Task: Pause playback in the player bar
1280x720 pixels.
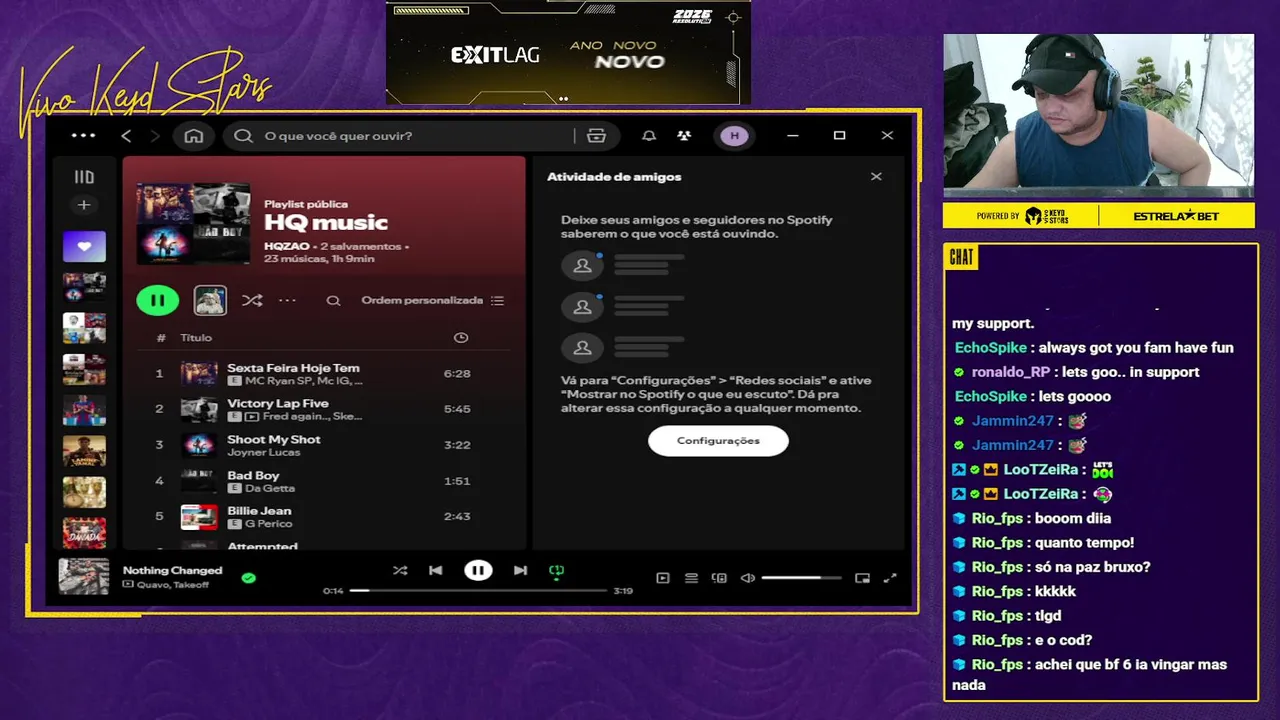Action: point(478,571)
